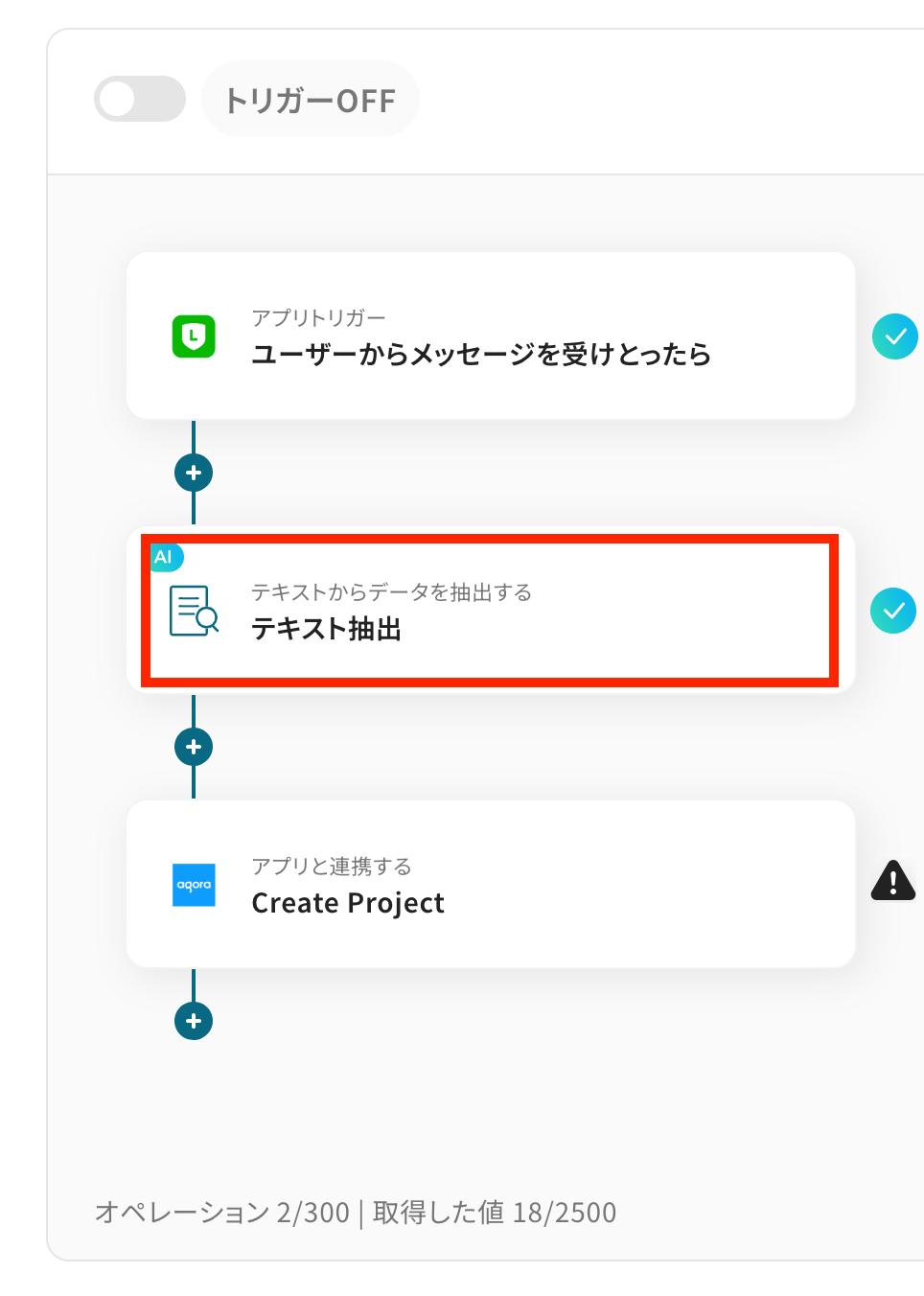Screen dimensions: 924x1296
Task: Click the 取得した値 18/2500 counter
Action: point(495,1213)
